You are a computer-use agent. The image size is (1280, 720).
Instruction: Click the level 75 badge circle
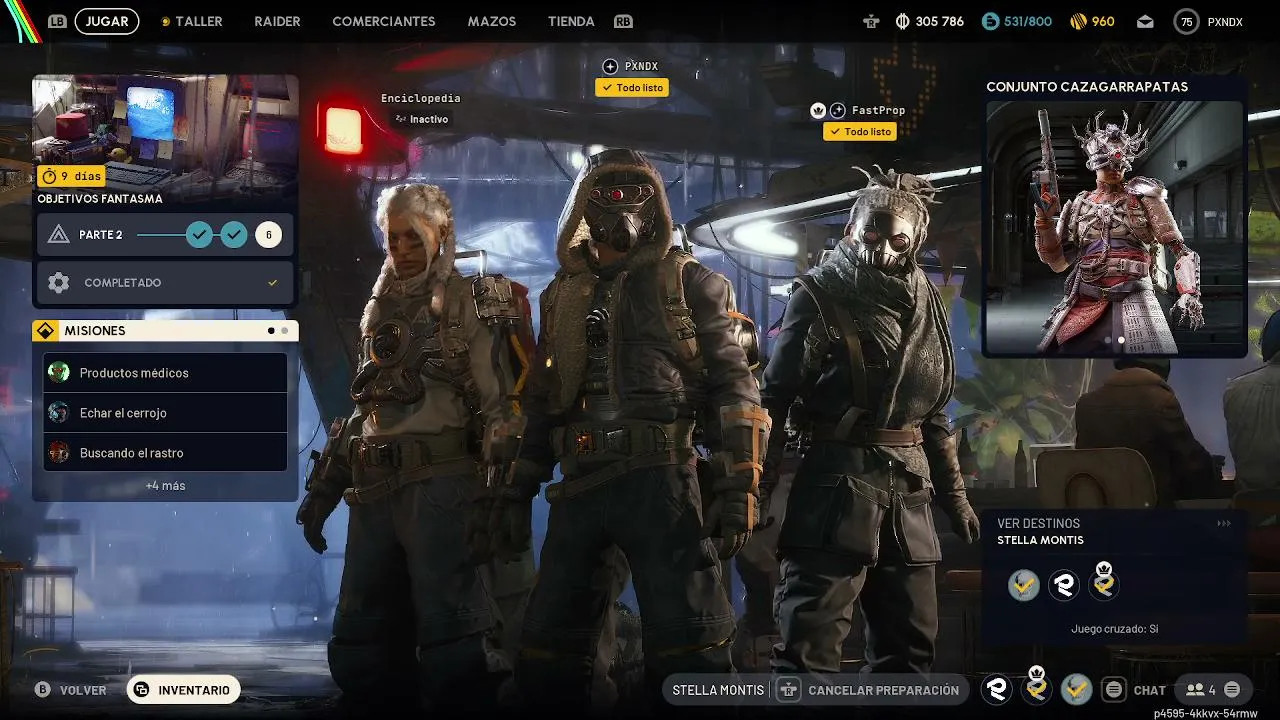(x=1186, y=21)
